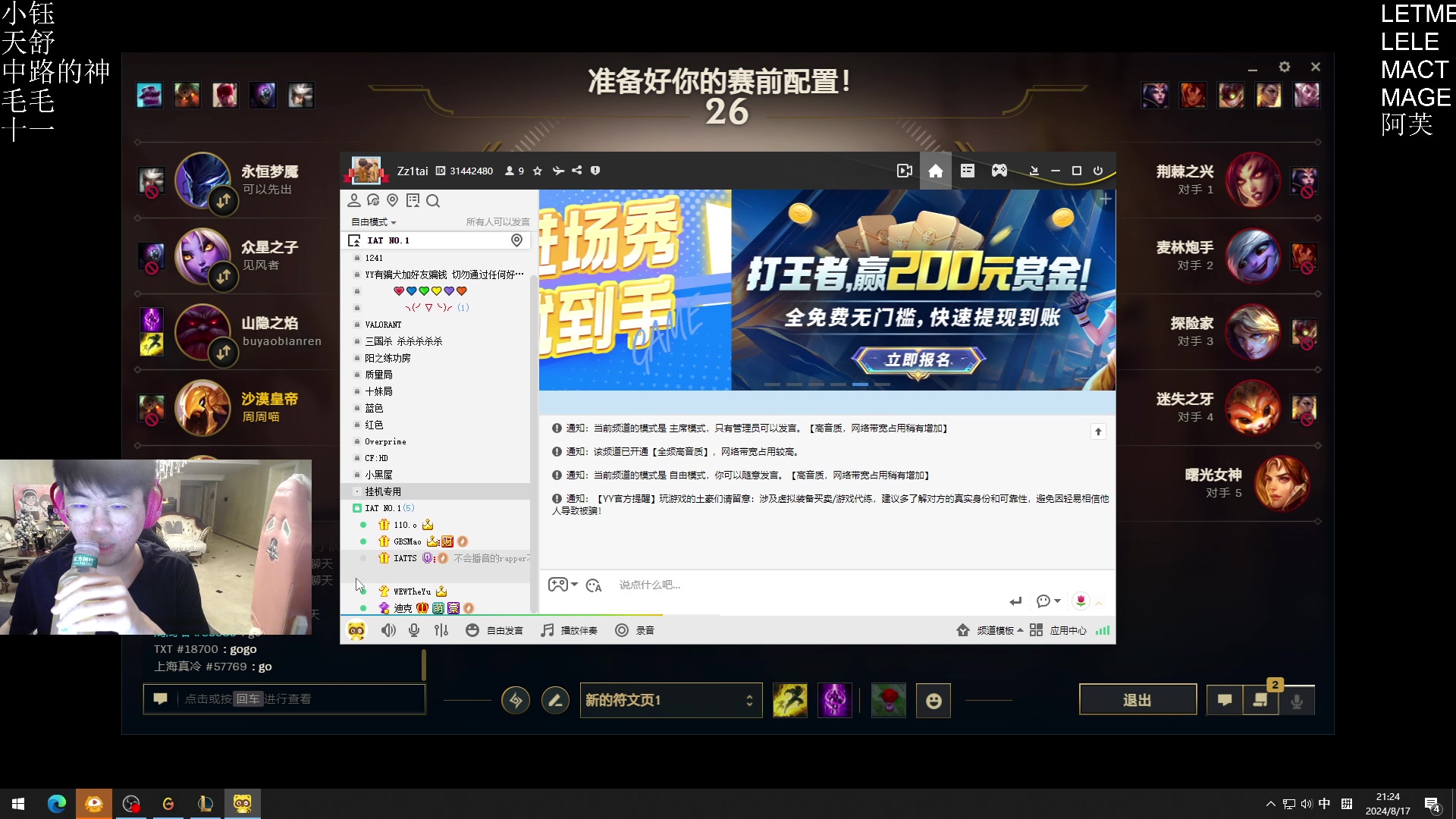This screenshot has height=819, width=1456.
Task: Click 退出 button in LoL client
Action: click(x=1137, y=701)
